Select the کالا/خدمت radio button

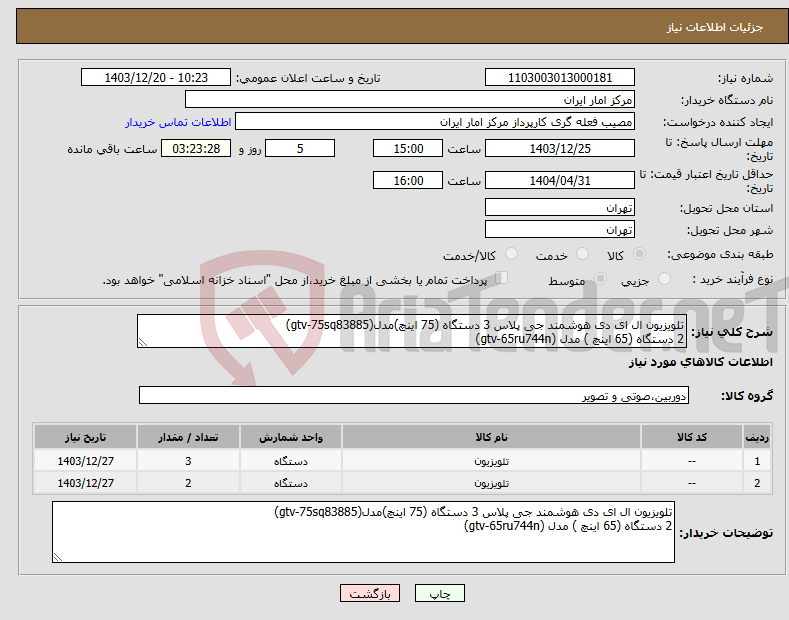(x=511, y=254)
